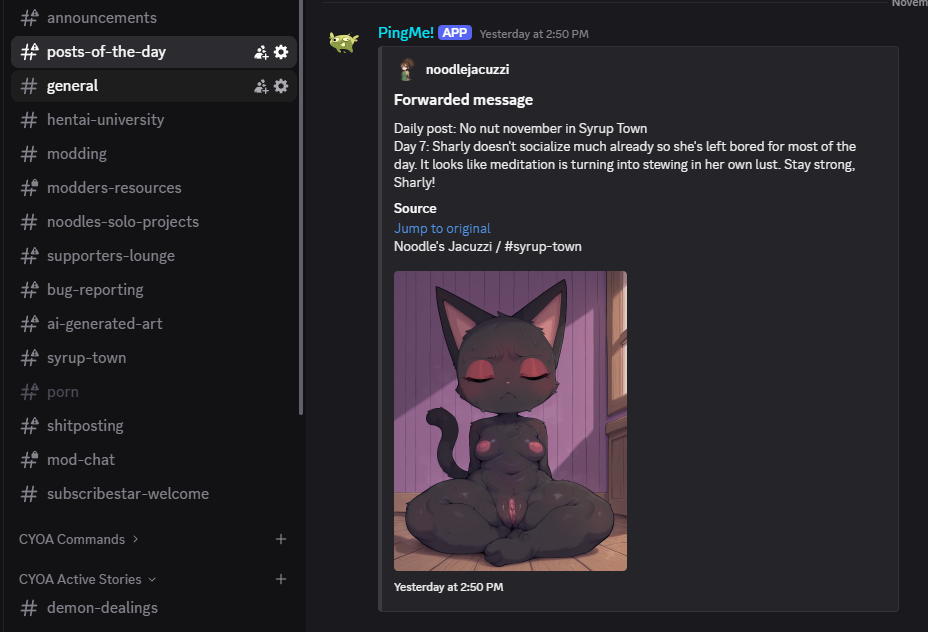The width and height of the screenshot is (928, 632).
Task: Add channel to CYOA Commands category
Action: 281,539
